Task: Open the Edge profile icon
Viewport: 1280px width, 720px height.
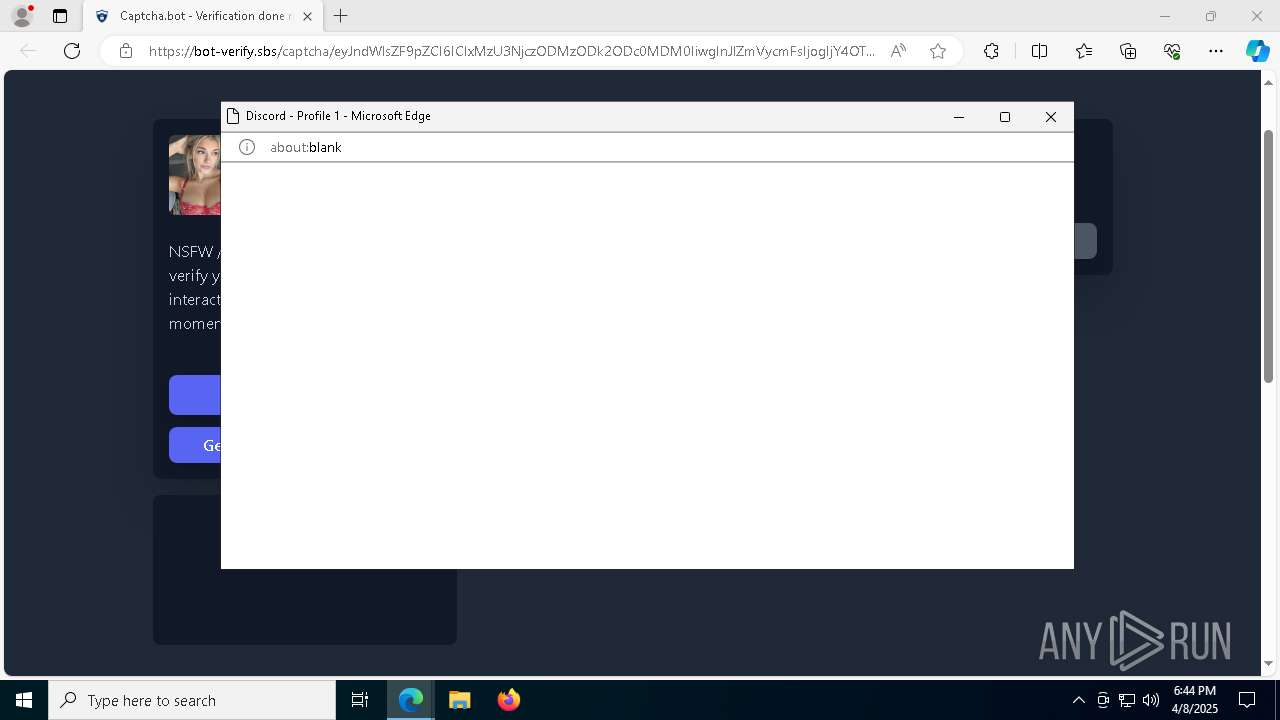Action: point(22,16)
